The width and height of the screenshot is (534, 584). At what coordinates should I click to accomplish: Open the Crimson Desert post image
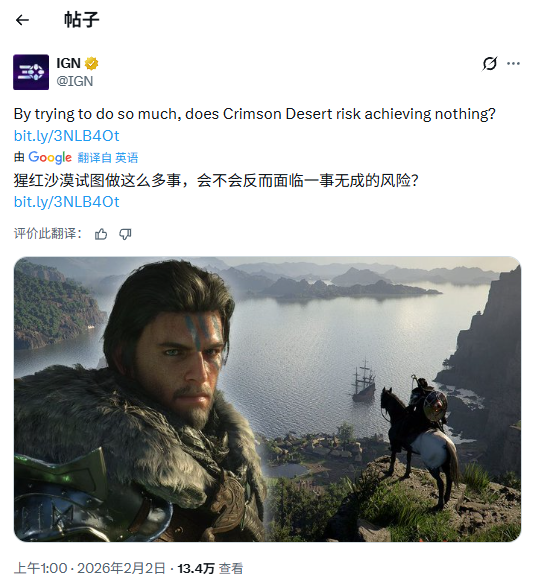[x=267, y=399]
